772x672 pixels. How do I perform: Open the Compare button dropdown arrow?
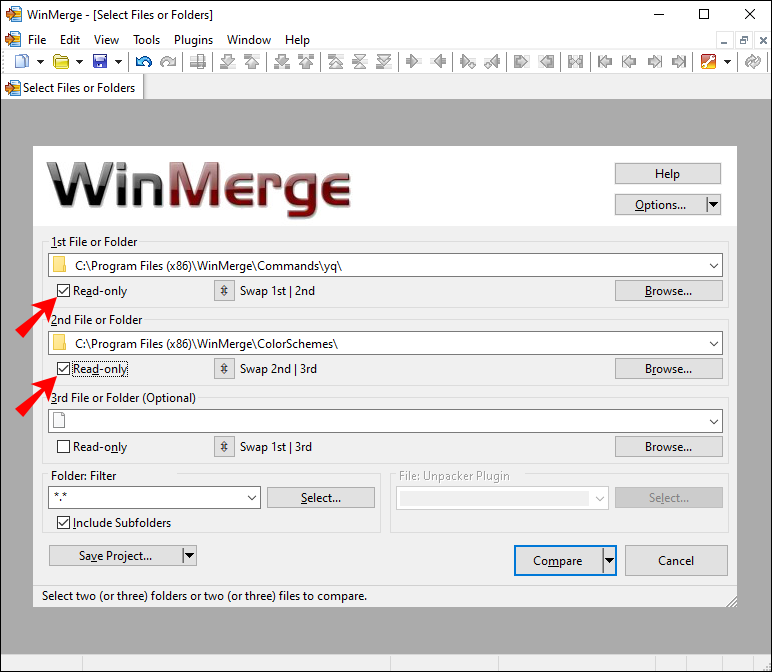click(x=610, y=560)
